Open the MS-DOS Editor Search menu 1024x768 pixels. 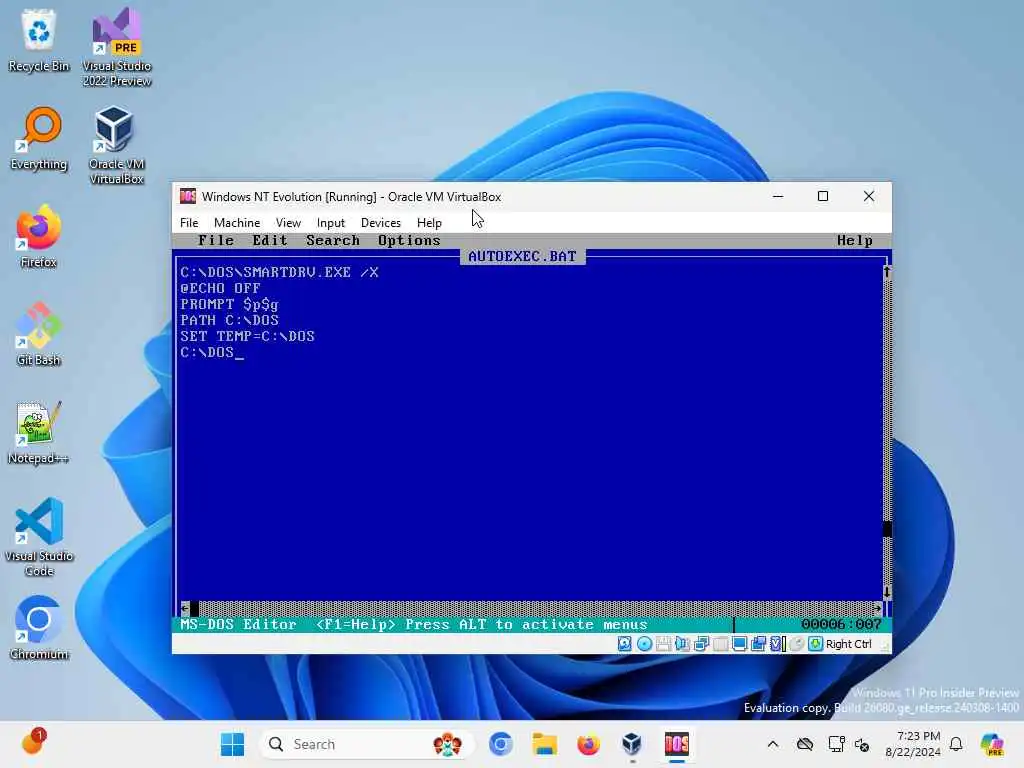pos(333,240)
